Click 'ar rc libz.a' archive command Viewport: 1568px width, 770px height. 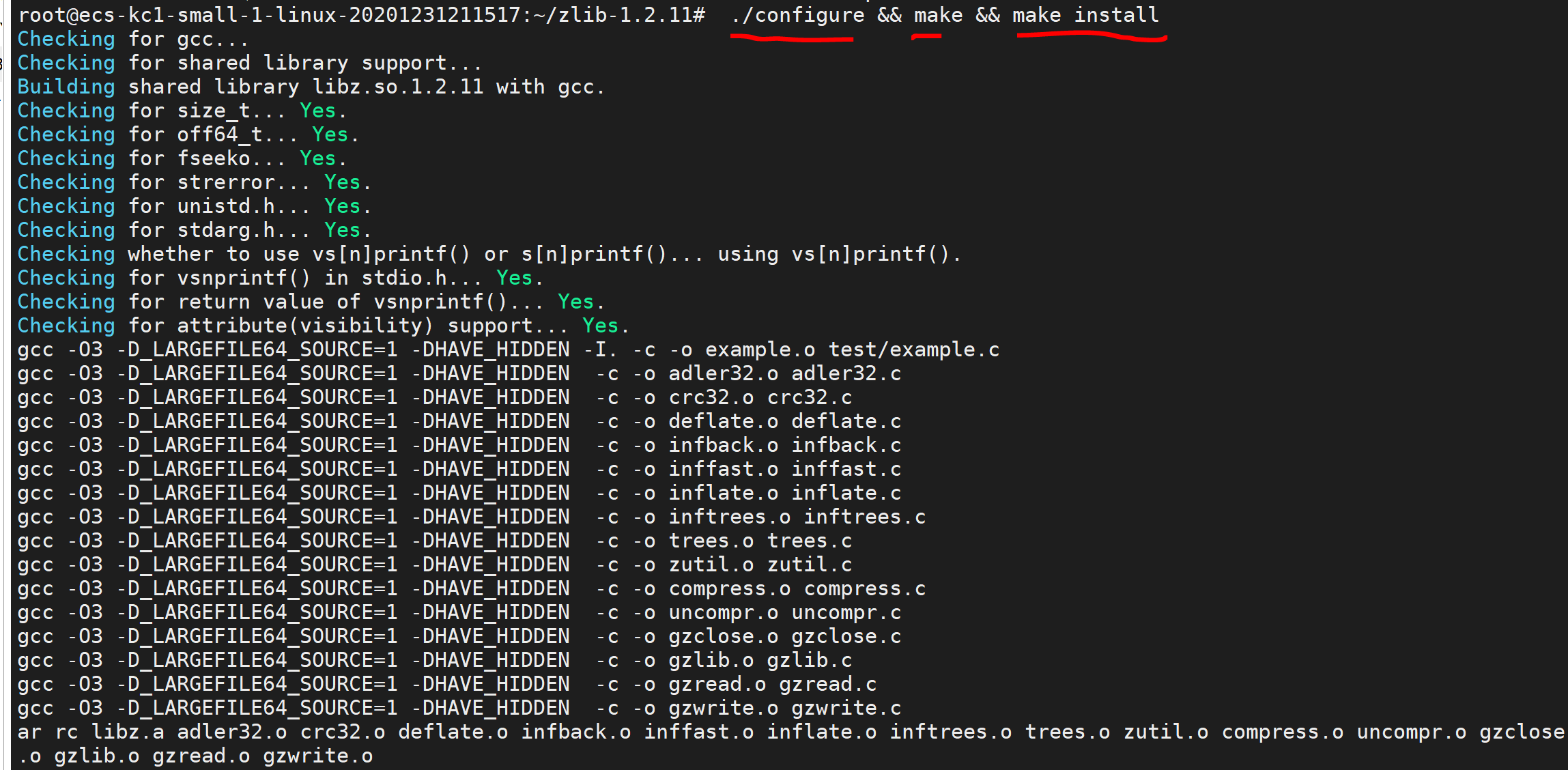tap(91, 732)
